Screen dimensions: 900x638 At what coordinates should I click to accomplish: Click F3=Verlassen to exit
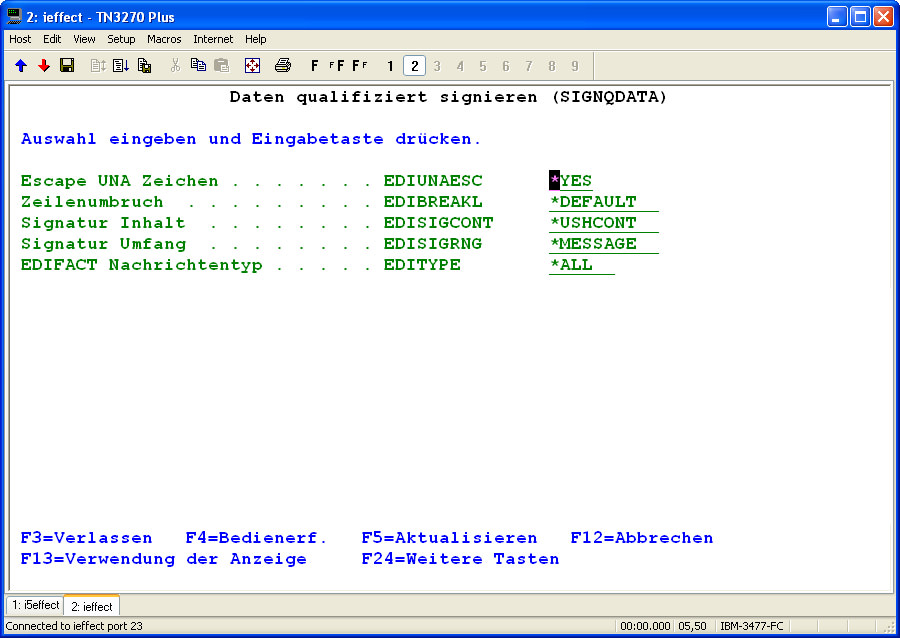click(x=86, y=538)
